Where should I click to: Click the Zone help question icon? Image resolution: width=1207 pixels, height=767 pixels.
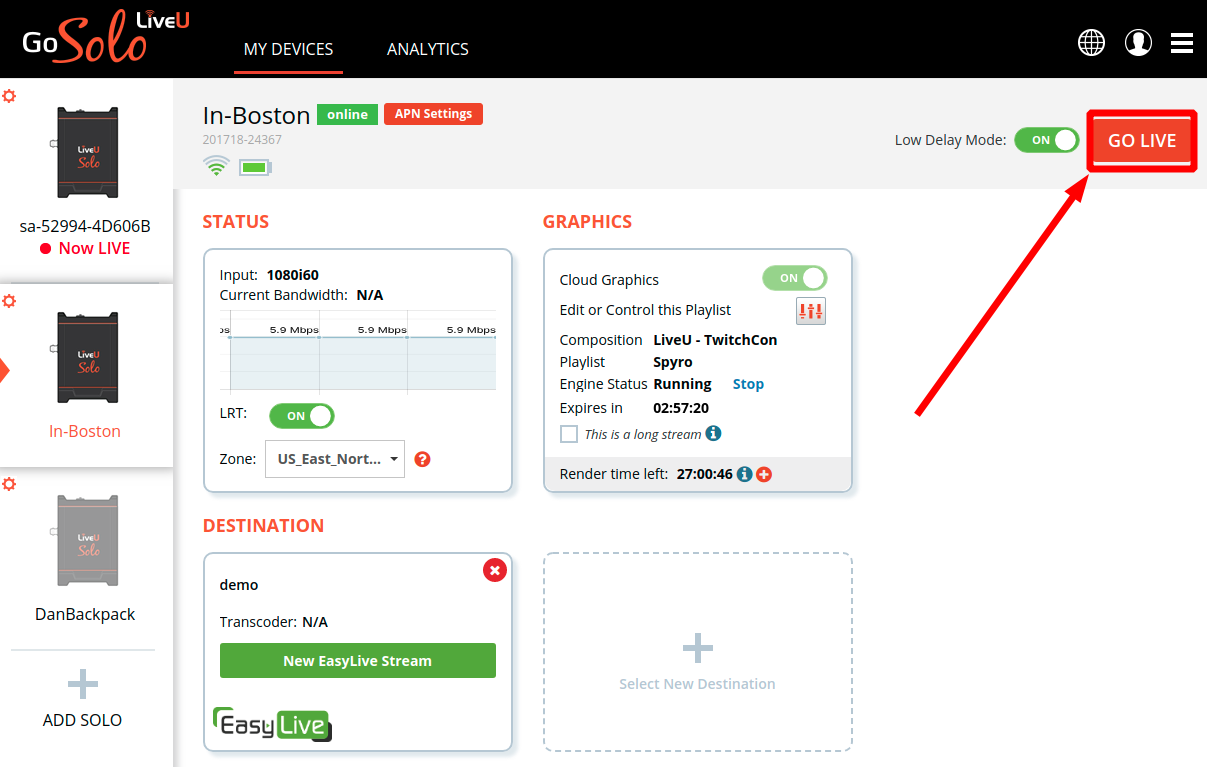tap(422, 459)
